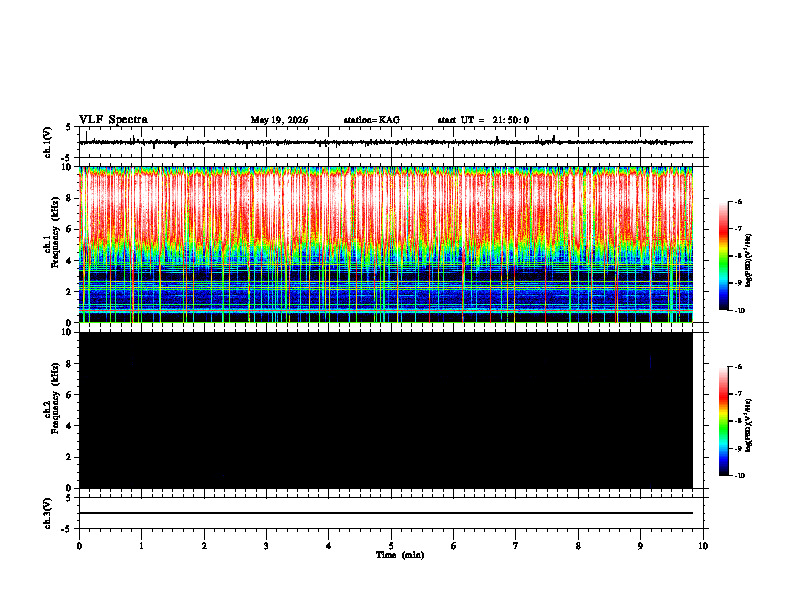Click the start UT 21:50:0 label
The width and height of the screenshot is (792, 612).
[x=483, y=120]
